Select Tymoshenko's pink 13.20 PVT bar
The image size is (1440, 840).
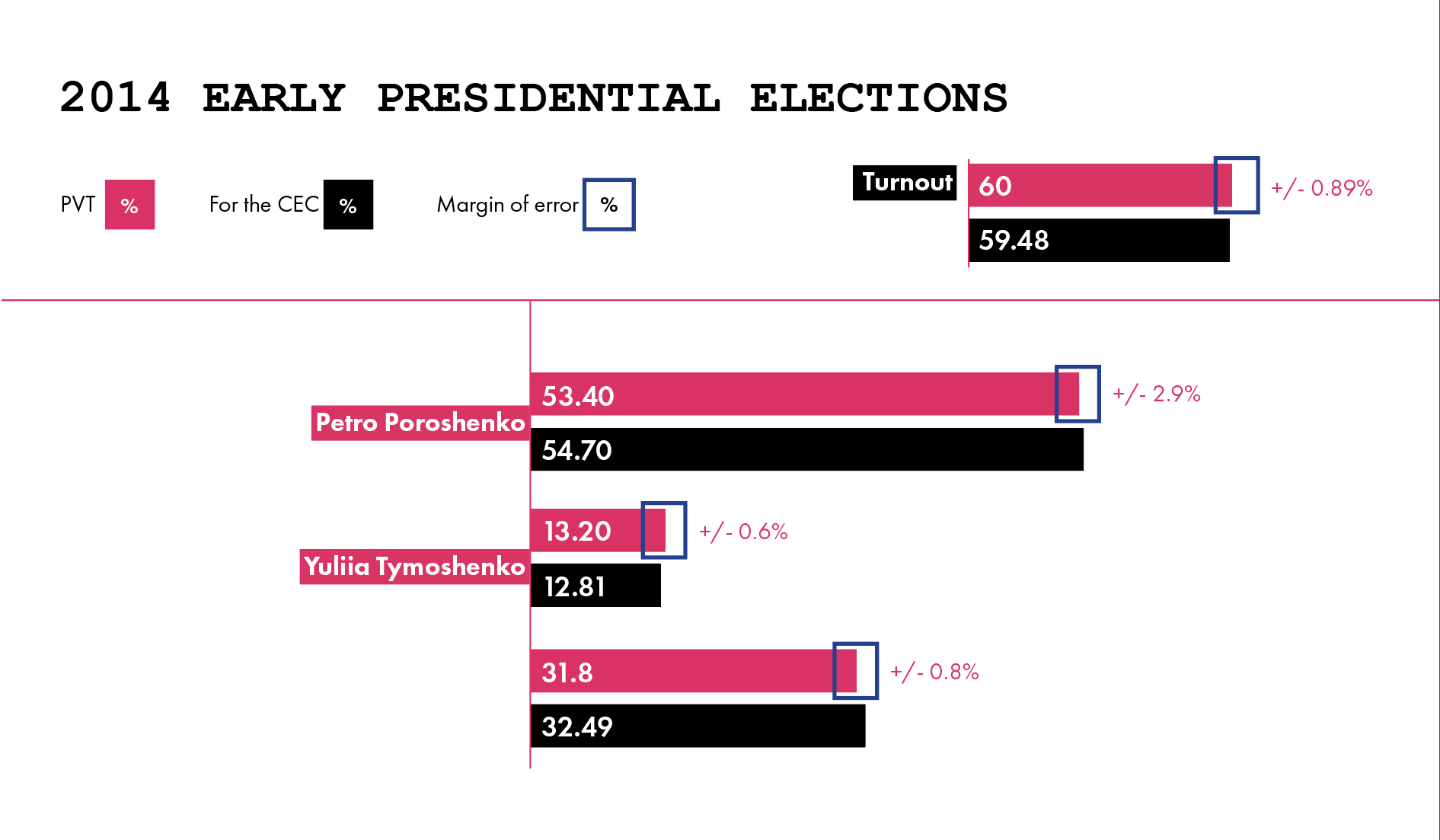coord(586,530)
